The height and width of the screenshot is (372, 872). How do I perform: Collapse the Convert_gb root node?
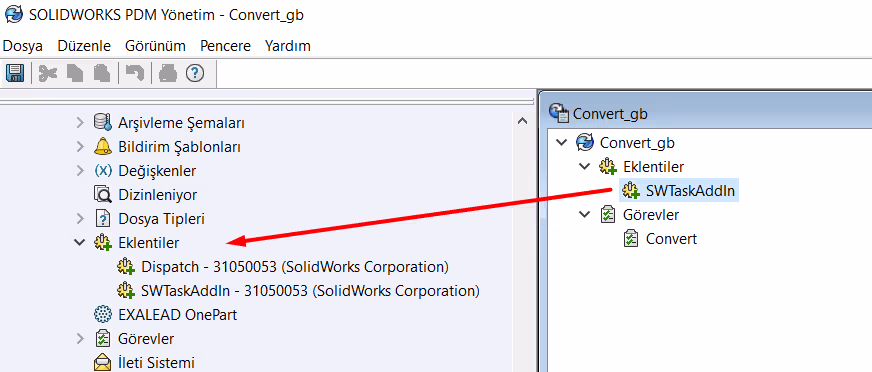tap(562, 142)
